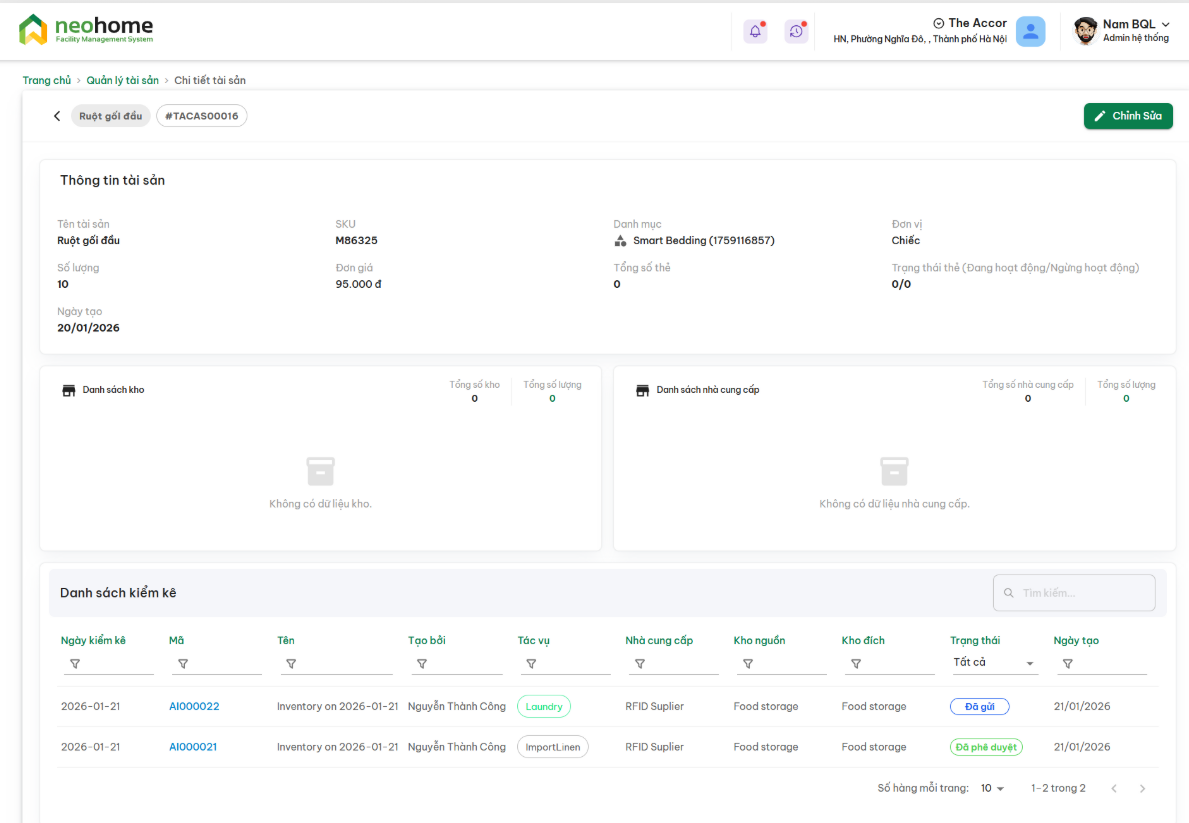This screenshot has width=1189, height=823.
Task: Navigate to Quản lý tài sản breadcrumb
Action: [x=122, y=80]
